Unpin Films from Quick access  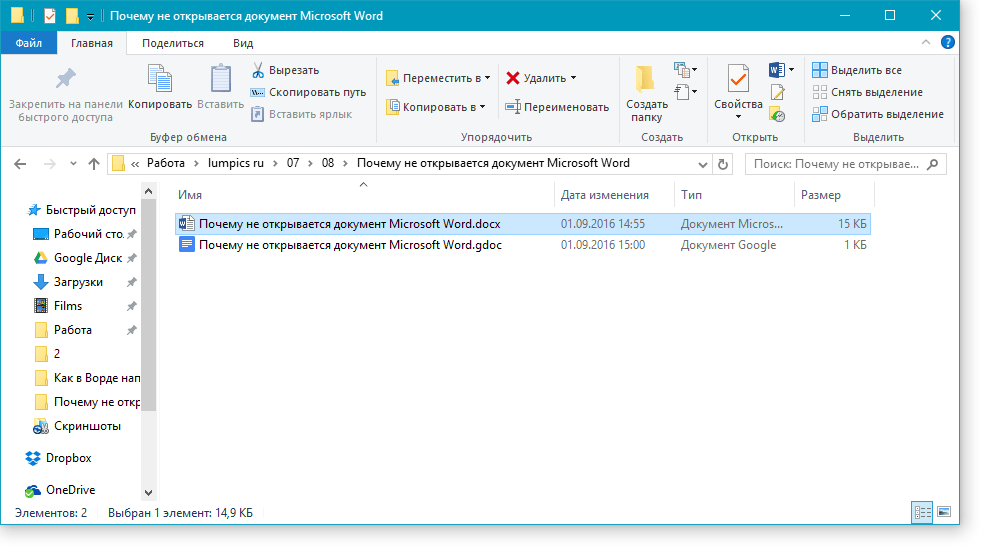[131, 306]
